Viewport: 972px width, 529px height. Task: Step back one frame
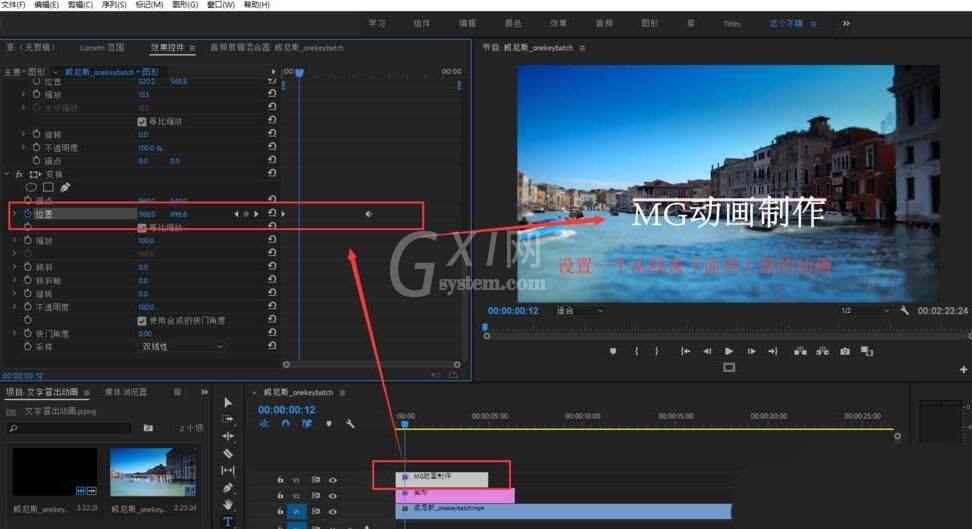click(x=707, y=351)
